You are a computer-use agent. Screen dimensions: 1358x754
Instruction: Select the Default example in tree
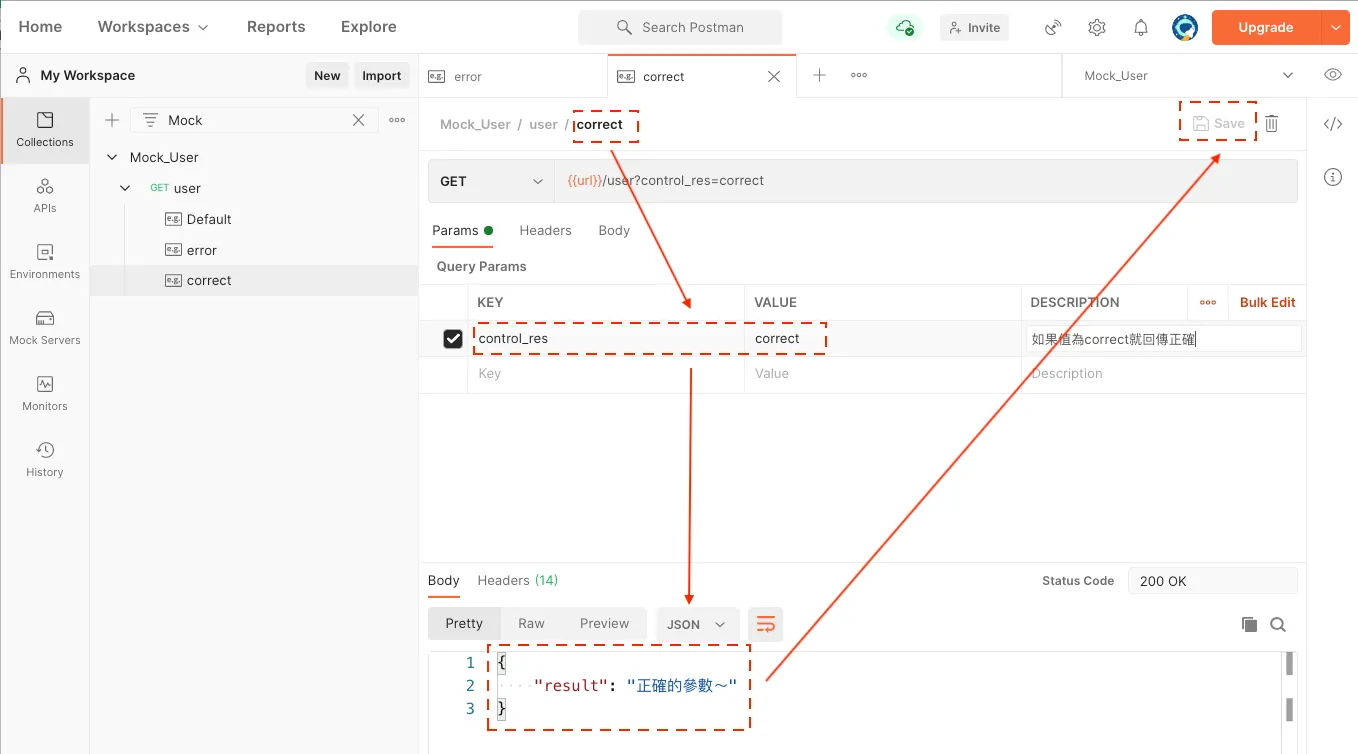209,219
